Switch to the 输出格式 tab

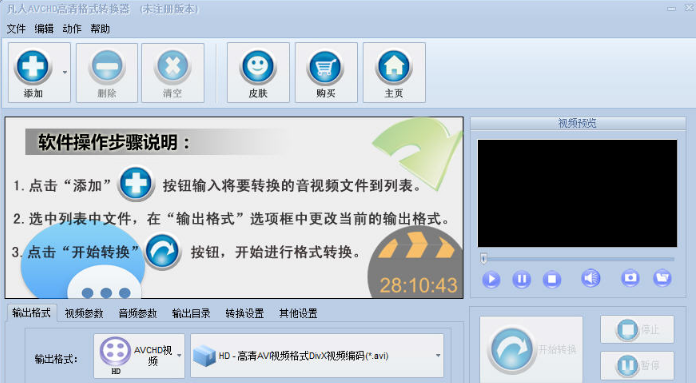pyautogui.click(x=31, y=313)
